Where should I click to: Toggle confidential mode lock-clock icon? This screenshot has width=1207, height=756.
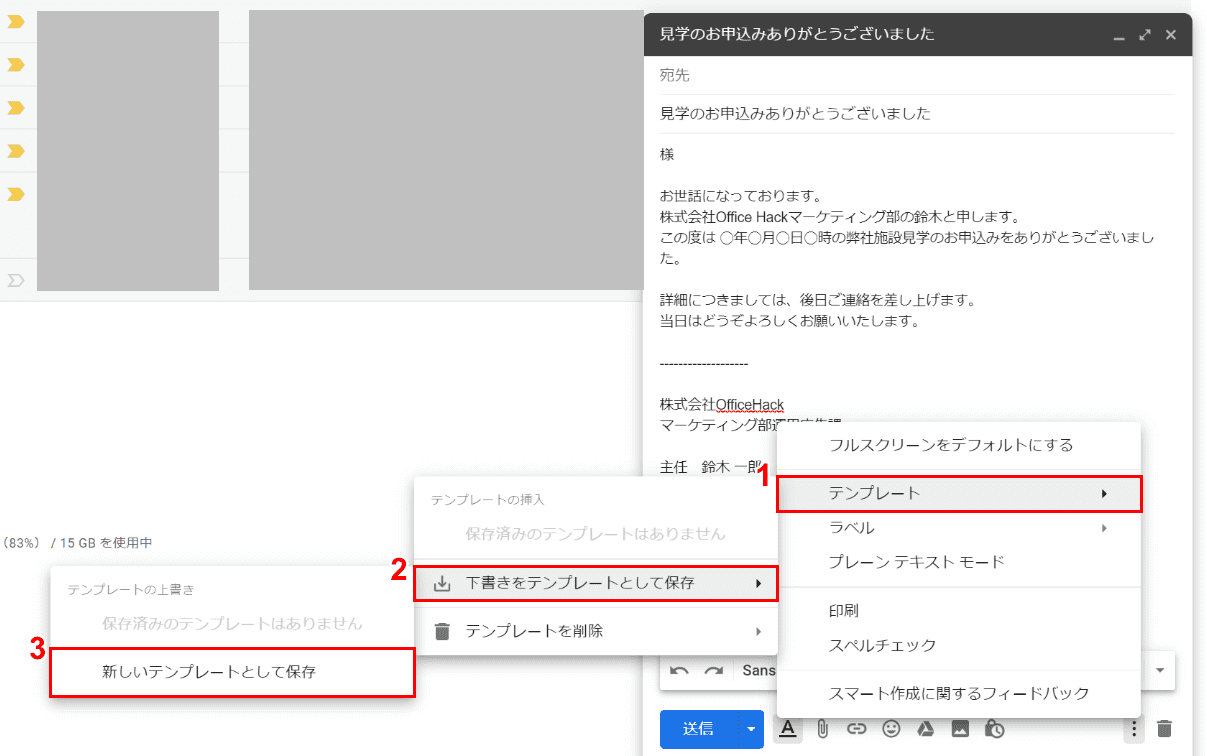click(994, 729)
